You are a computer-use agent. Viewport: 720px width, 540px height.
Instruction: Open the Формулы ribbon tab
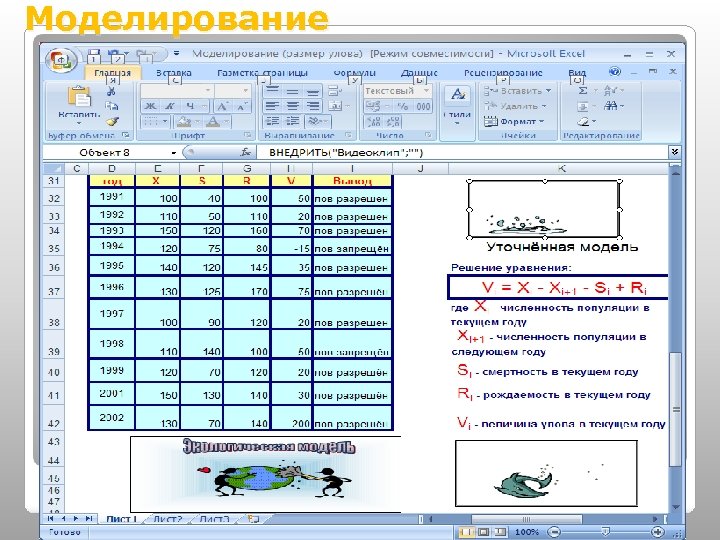pyautogui.click(x=354, y=73)
